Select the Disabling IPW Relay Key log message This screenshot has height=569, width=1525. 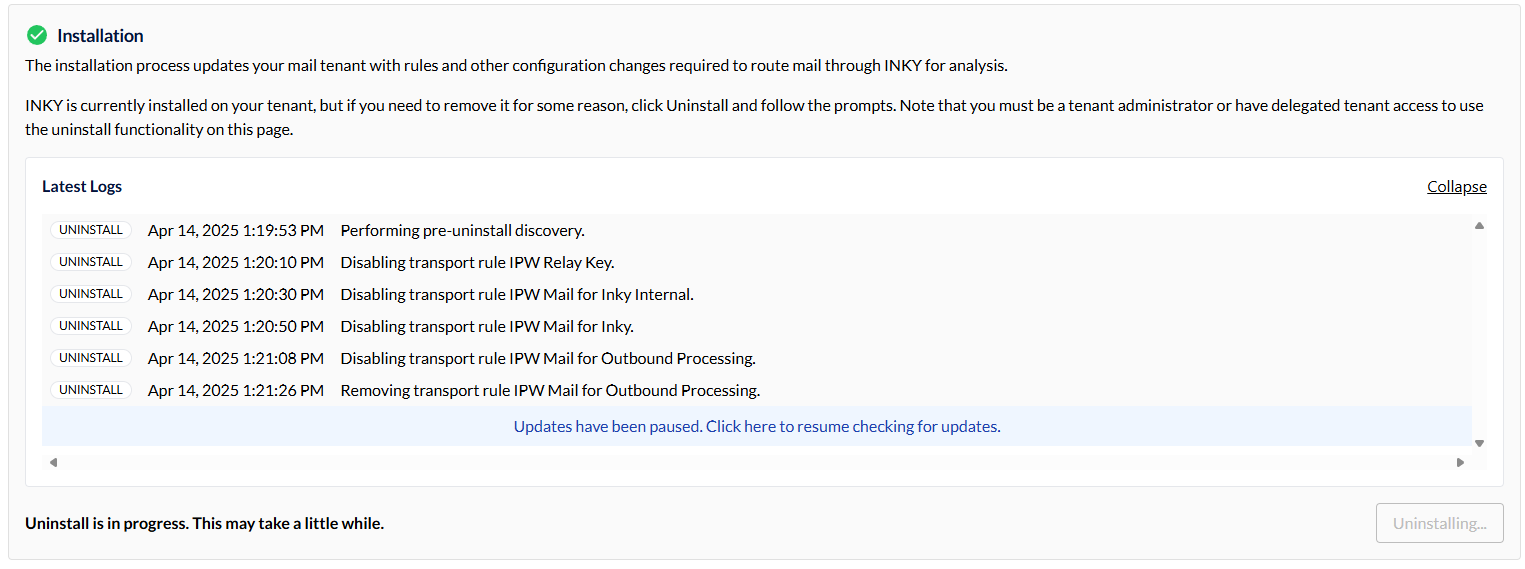pyautogui.click(x=477, y=263)
